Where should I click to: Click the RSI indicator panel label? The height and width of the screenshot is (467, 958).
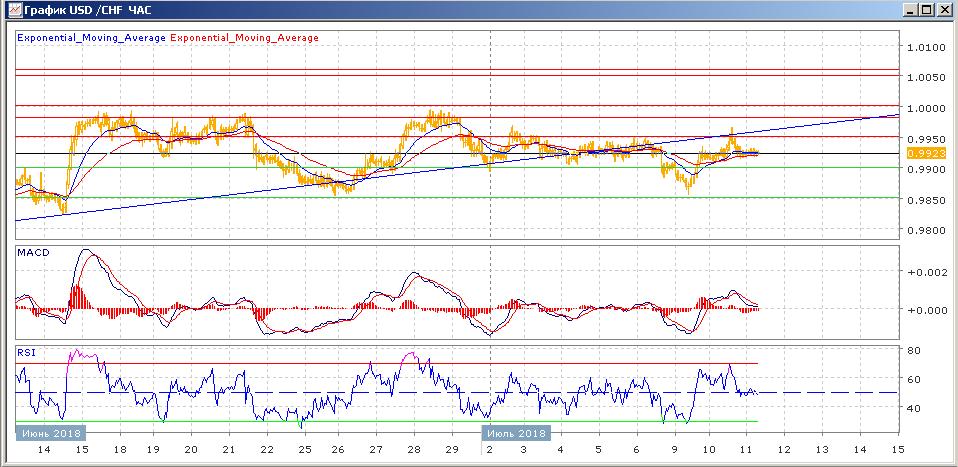point(27,352)
